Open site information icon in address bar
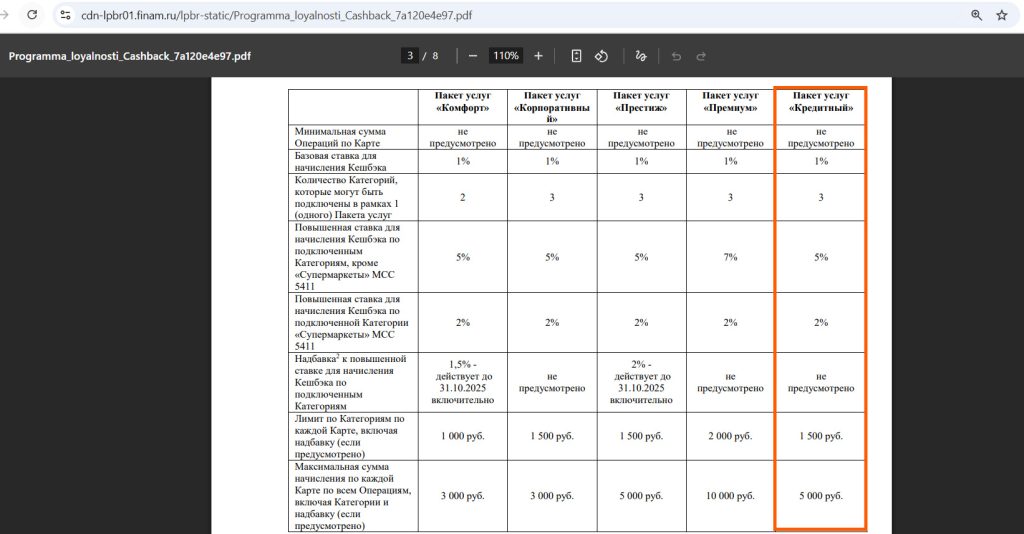The width and height of the screenshot is (1024, 534). click(x=65, y=15)
